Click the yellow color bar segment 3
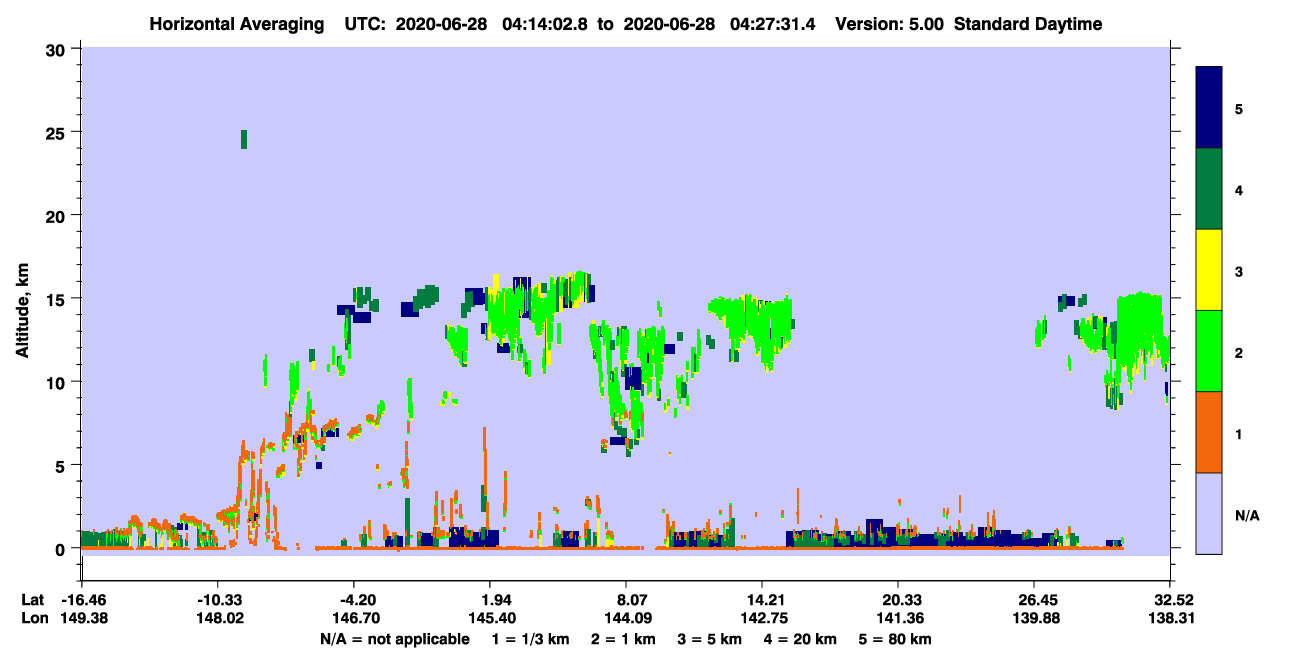The width and height of the screenshot is (1300, 667). (x=1209, y=270)
